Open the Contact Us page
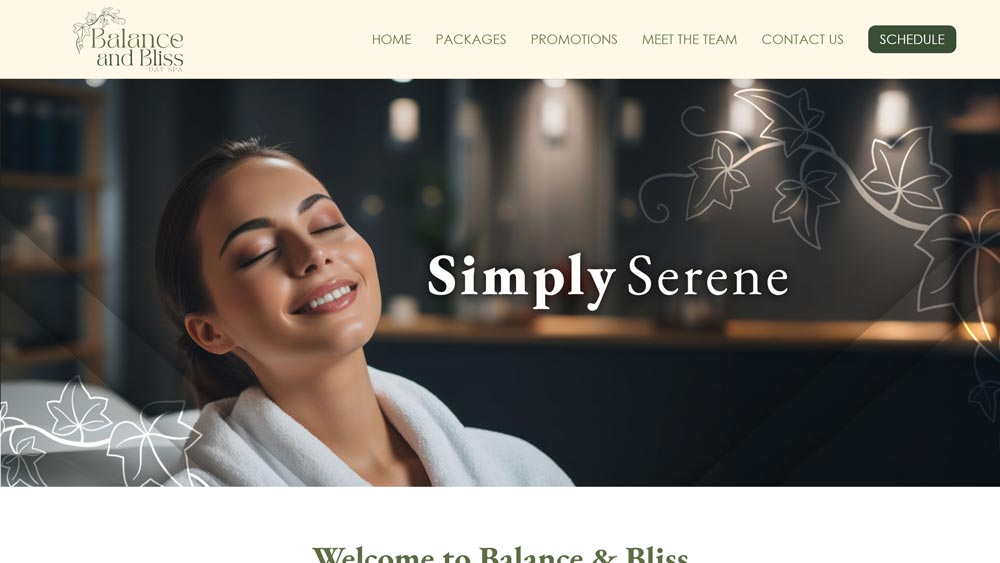This screenshot has height=563, width=1000. (802, 40)
